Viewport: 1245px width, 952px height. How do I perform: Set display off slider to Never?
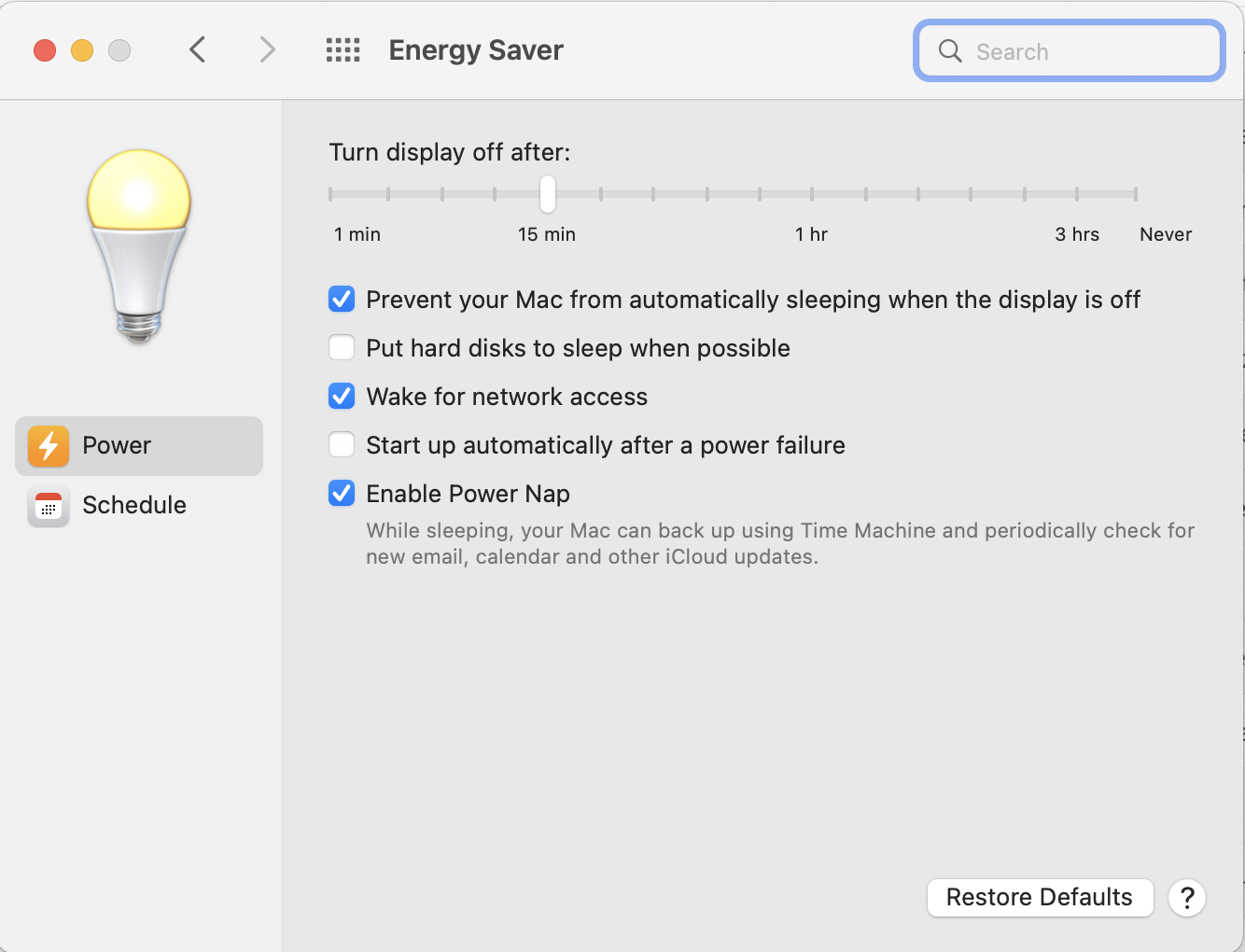[1135, 194]
